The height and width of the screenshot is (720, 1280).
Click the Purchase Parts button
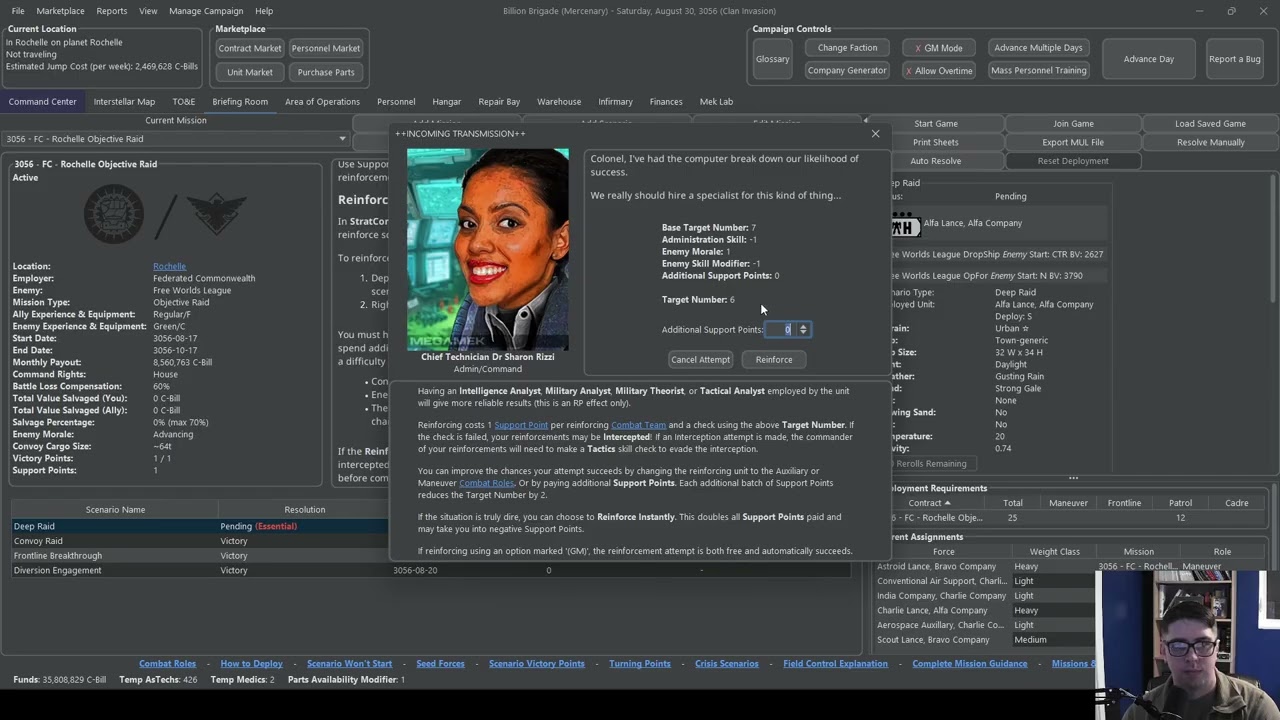[x=326, y=72]
